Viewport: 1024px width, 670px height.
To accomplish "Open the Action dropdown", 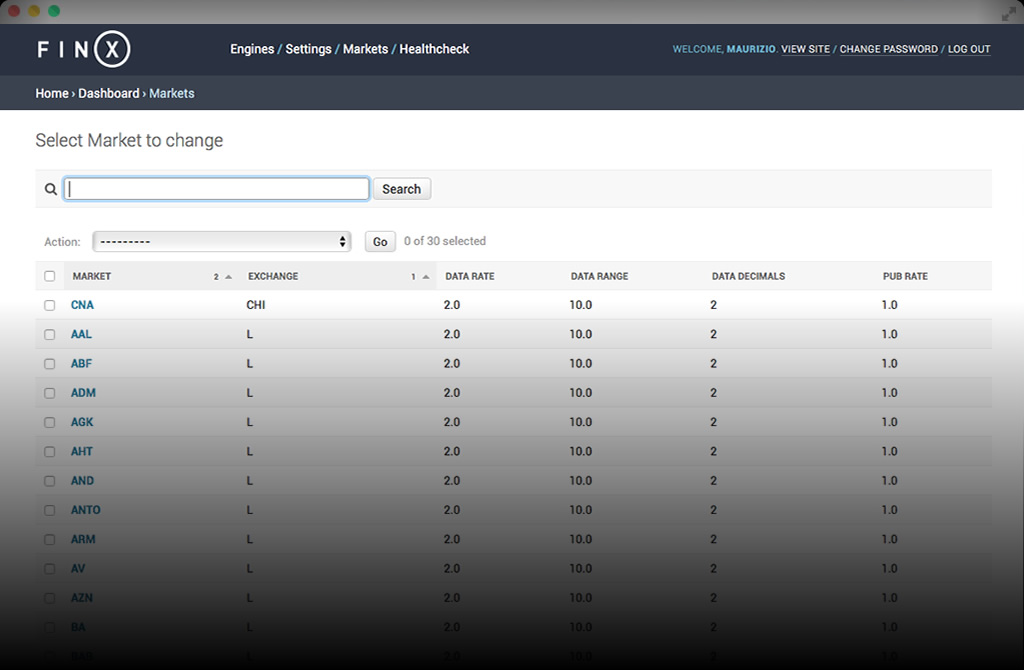I will point(222,242).
